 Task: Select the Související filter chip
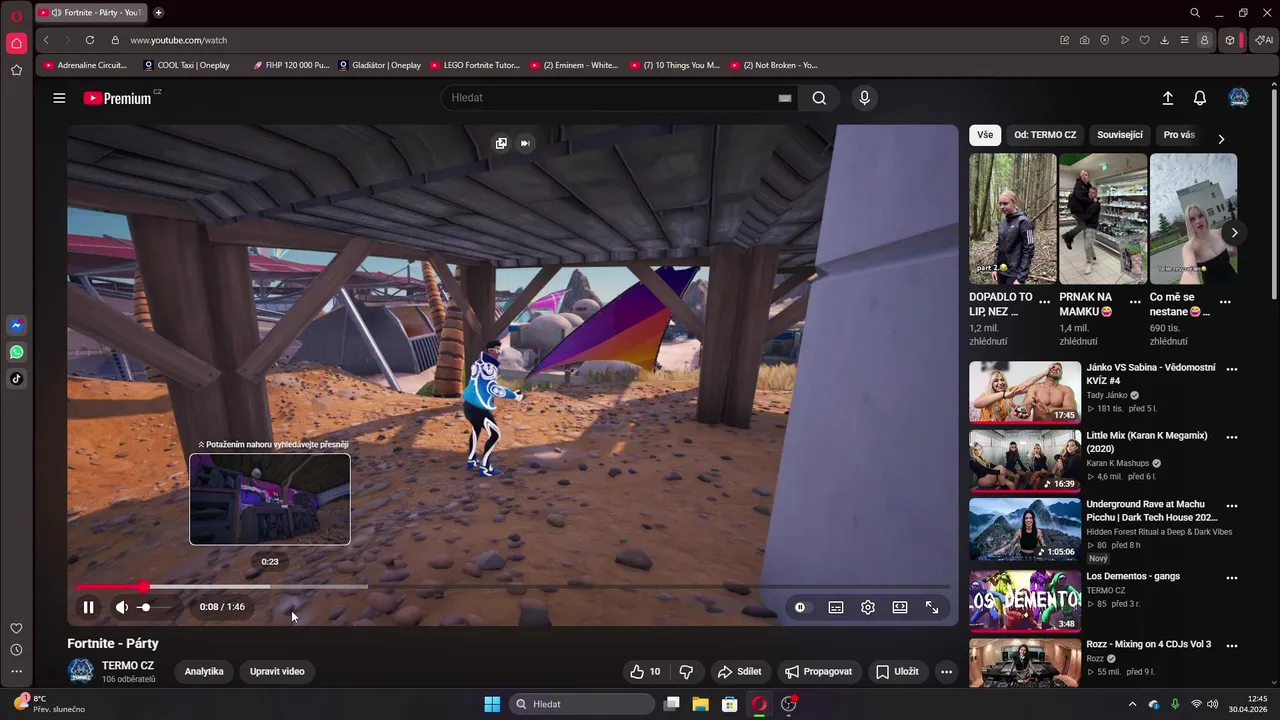pos(1120,135)
